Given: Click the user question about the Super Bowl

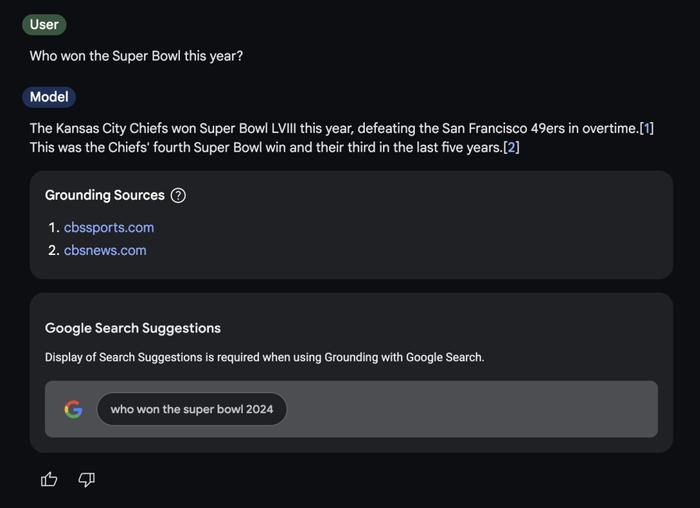Looking at the screenshot, I should coord(136,56).
